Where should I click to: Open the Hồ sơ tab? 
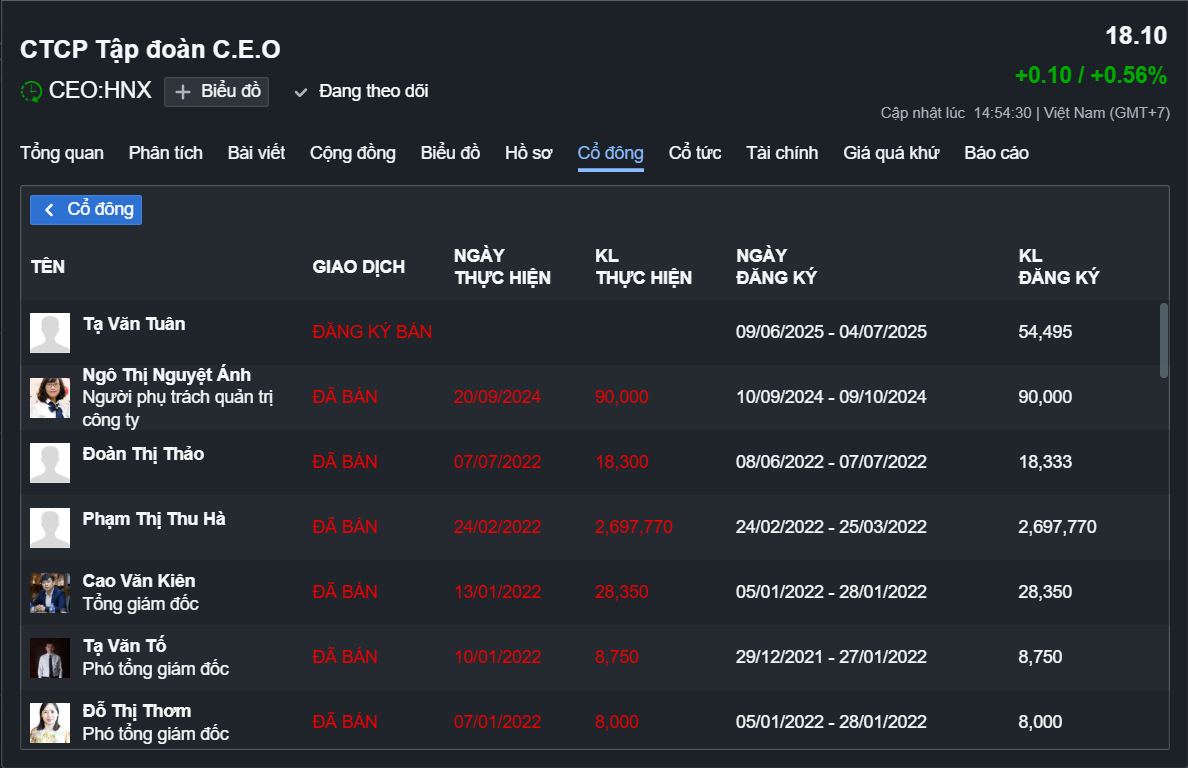pyautogui.click(x=529, y=153)
